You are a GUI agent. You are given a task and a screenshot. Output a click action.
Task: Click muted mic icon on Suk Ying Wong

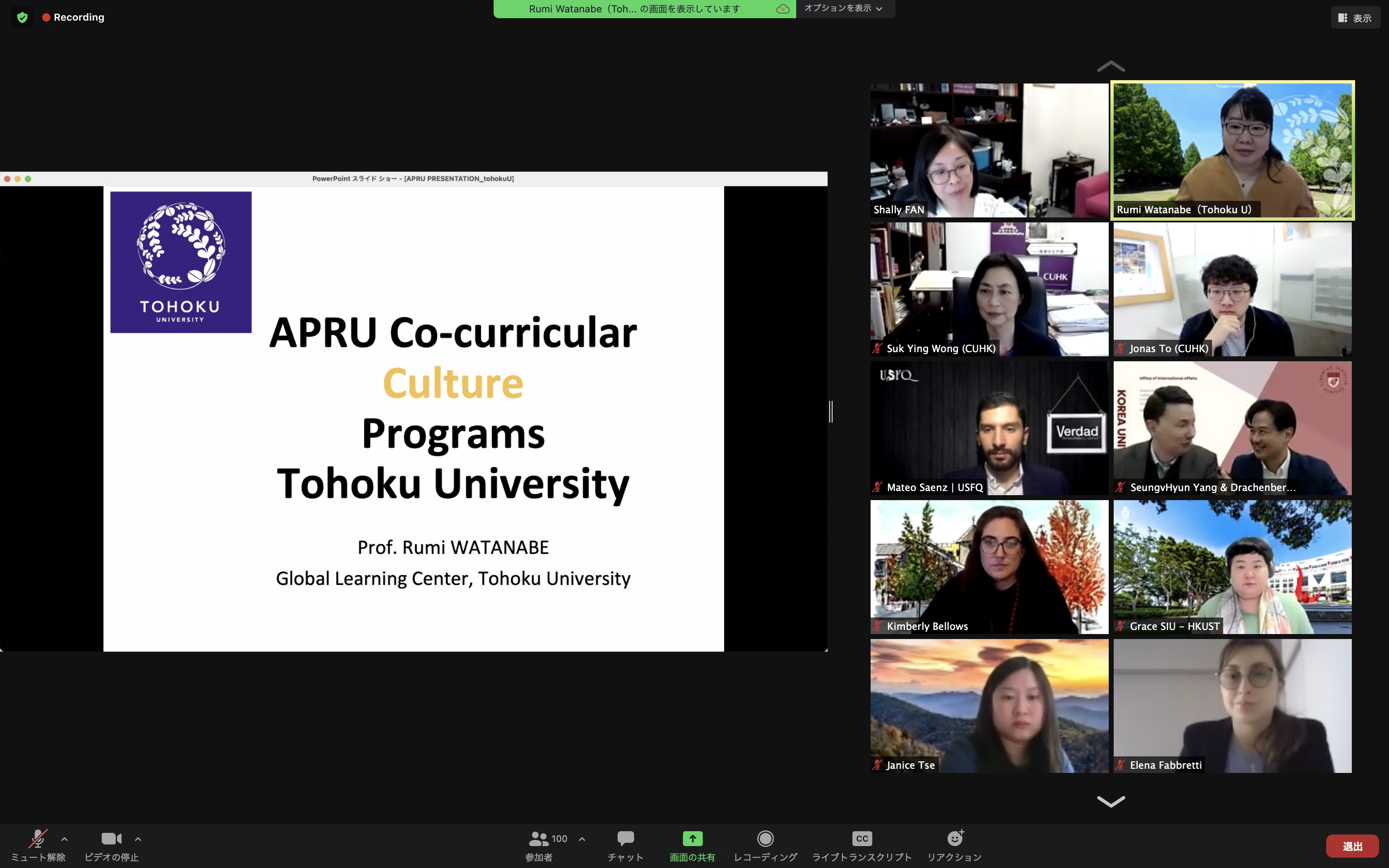click(x=877, y=348)
